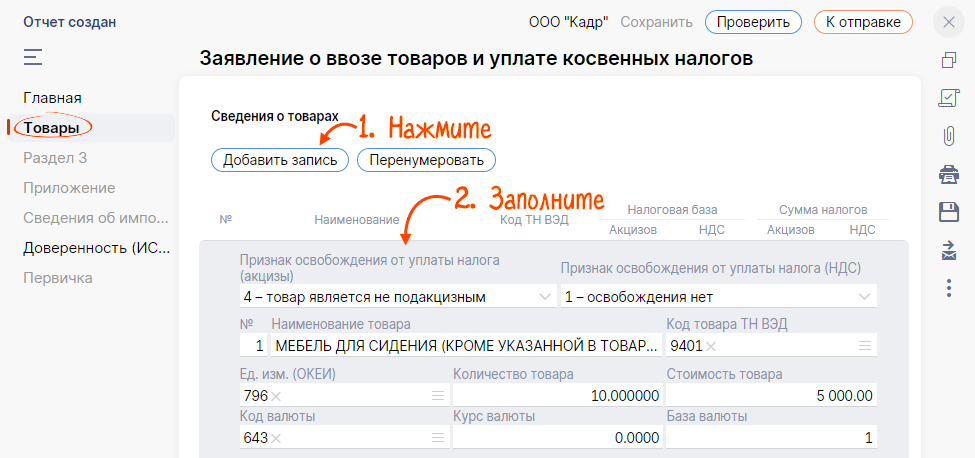Expand the excise exemption dropdown
975x458 pixels.
coord(544,297)
